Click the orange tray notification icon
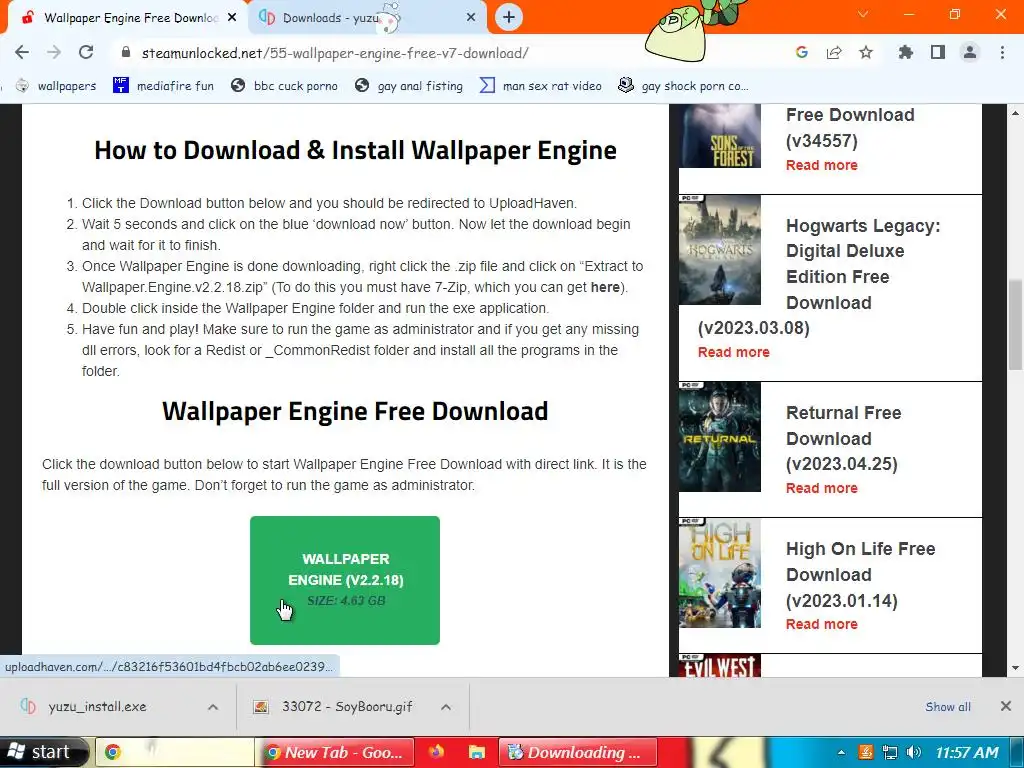The height and width of the screenshot is (768, 1024). click(865, 752)
